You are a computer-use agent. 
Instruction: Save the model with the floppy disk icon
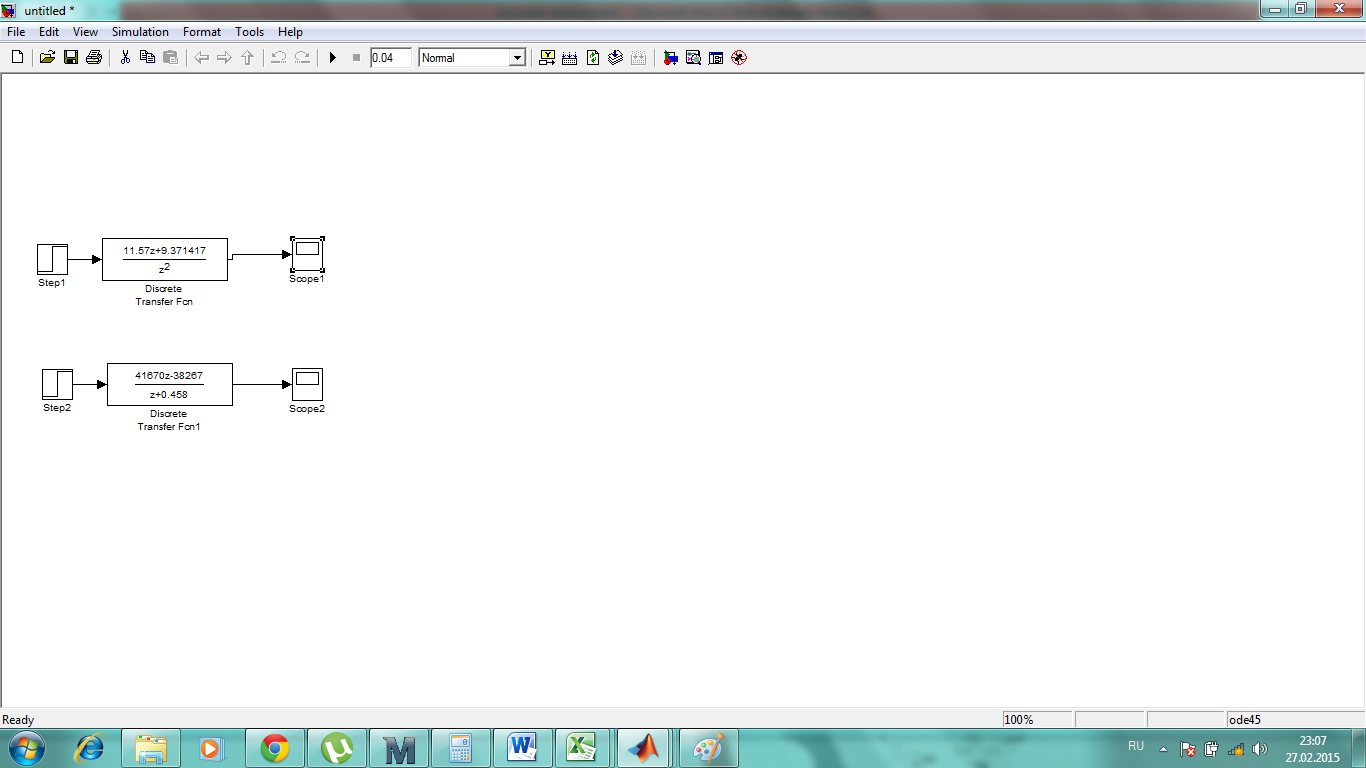click(x=71, y=58)
